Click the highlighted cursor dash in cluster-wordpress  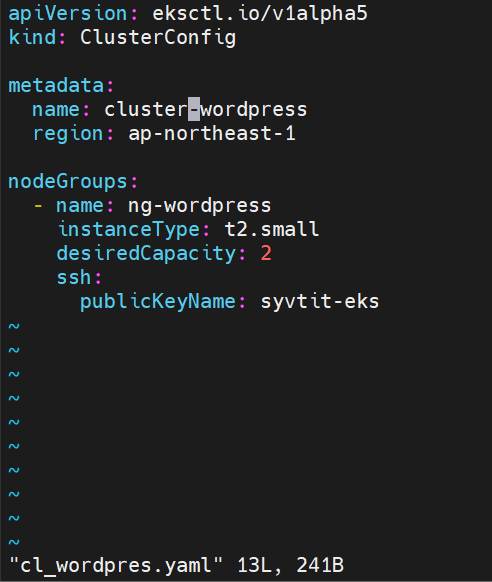tap(194, 109)
